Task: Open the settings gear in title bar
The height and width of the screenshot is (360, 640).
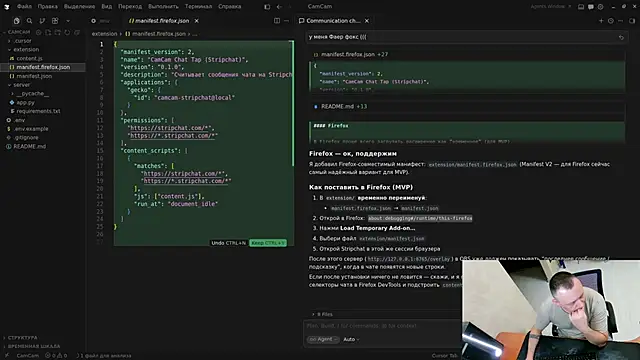Action: click(x=600, y=7)
